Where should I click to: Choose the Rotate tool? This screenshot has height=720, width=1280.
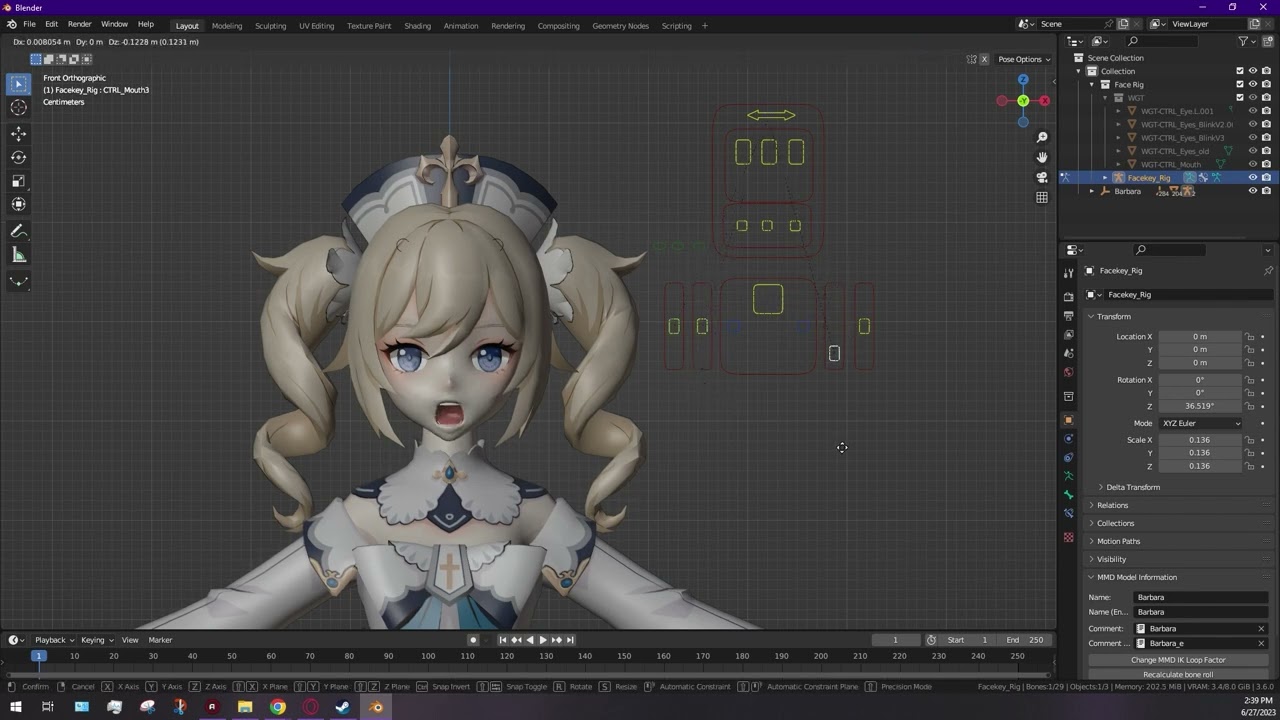pos(18,157)
